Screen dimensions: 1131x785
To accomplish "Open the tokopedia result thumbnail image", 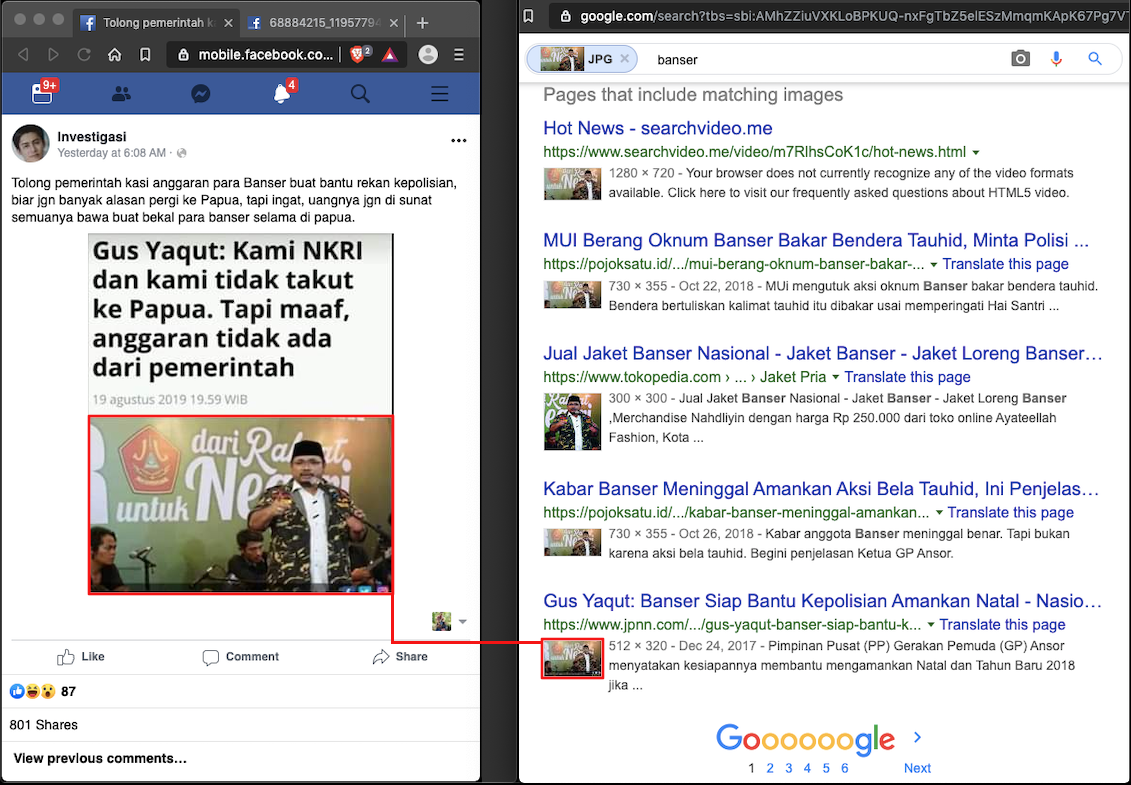I will [x=572, y=421].
